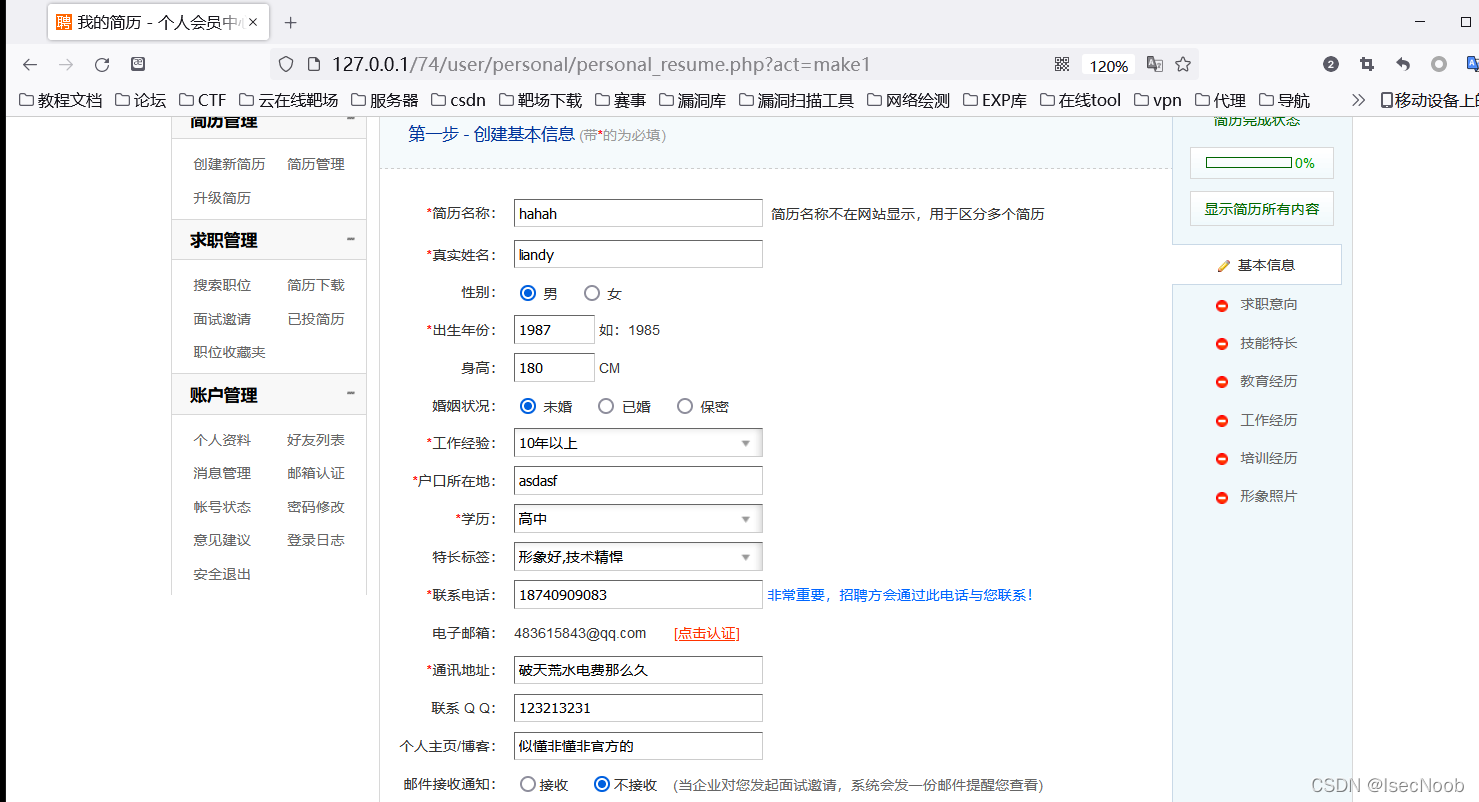Open the CTF bookmarks folder

pyautogui.click(x=202, y=99)
